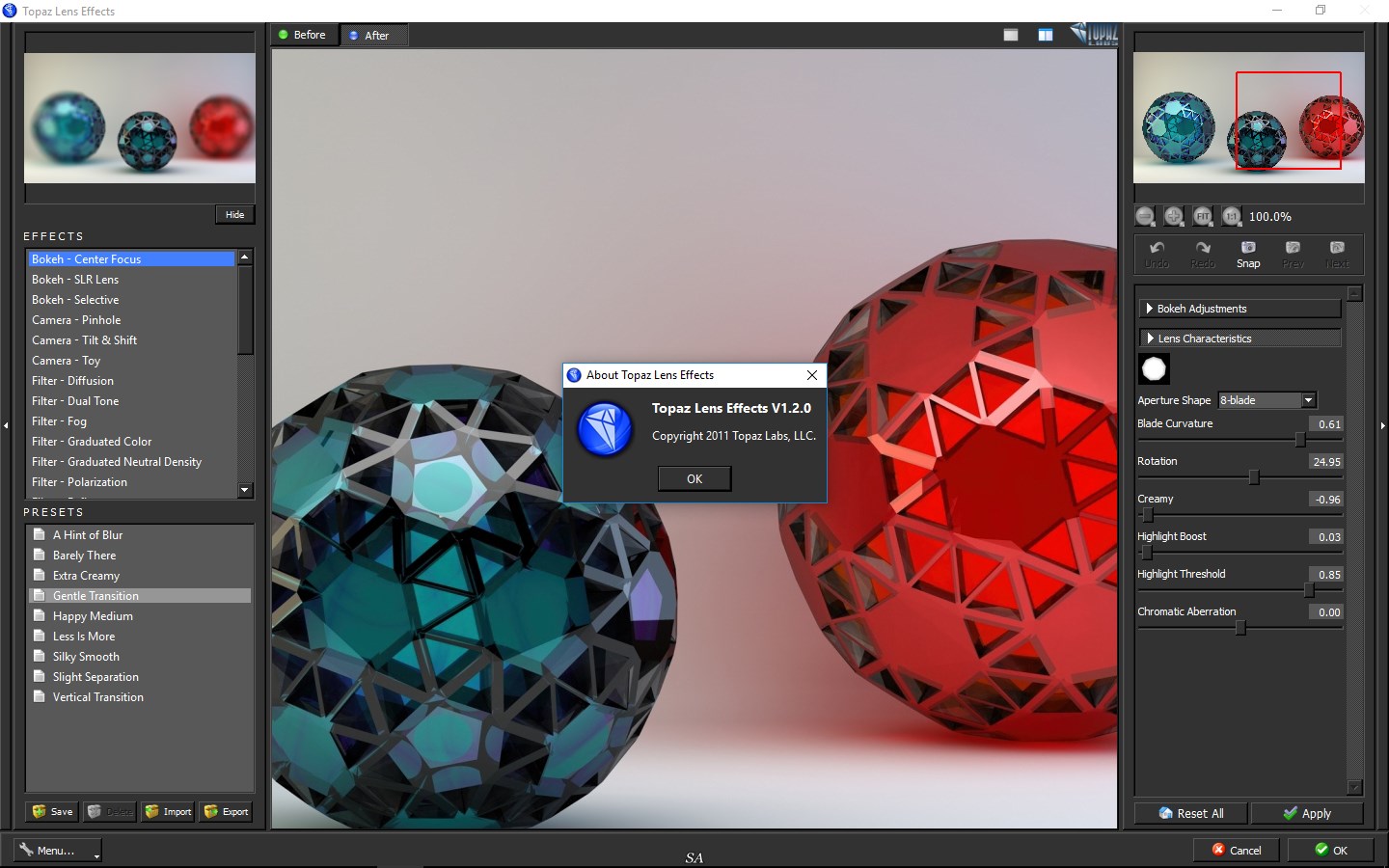Image resolution: width=1389 pixels, height=868 pixels.
Task: Click the Topaz Labs logo
Action: tap(1095, 34)
